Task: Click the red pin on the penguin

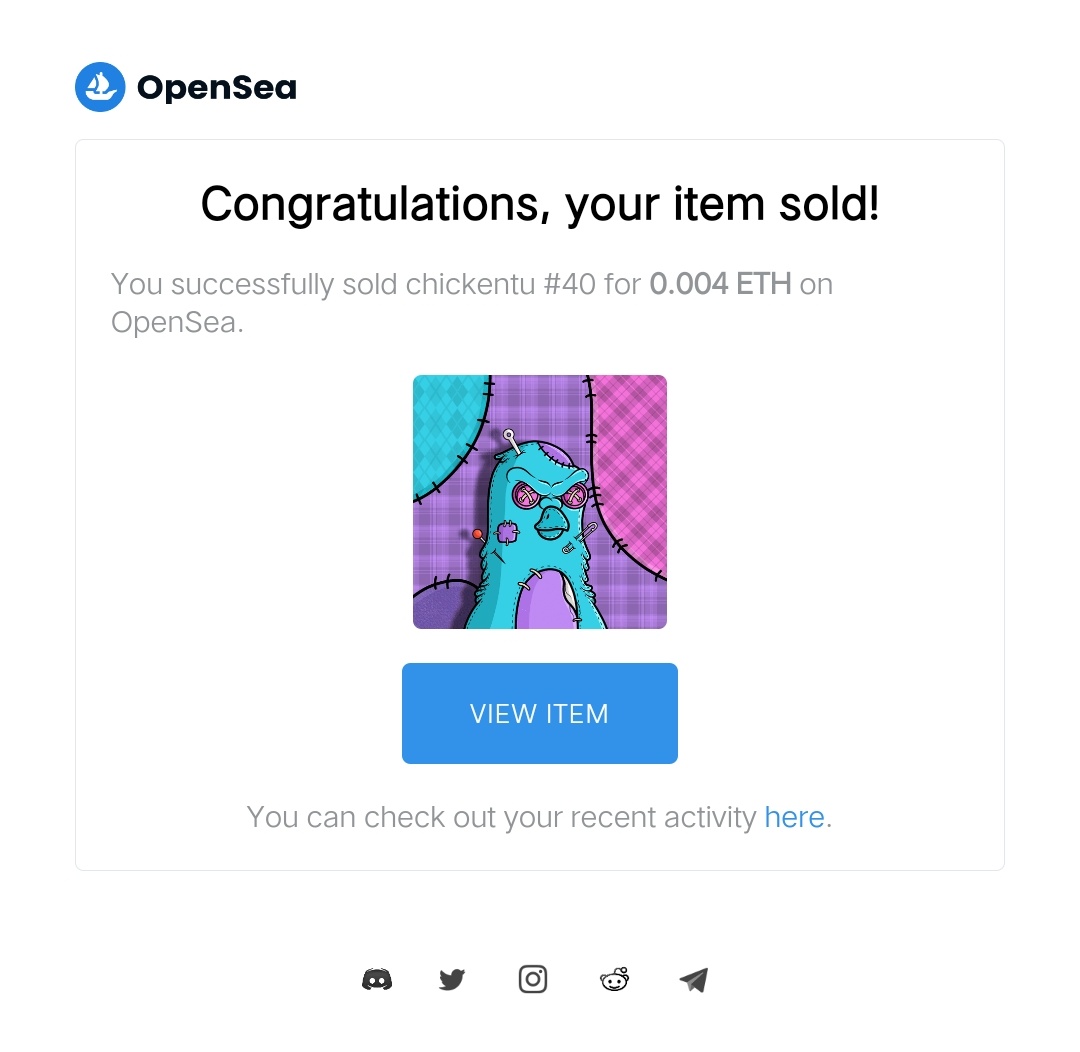Action: 477,534
